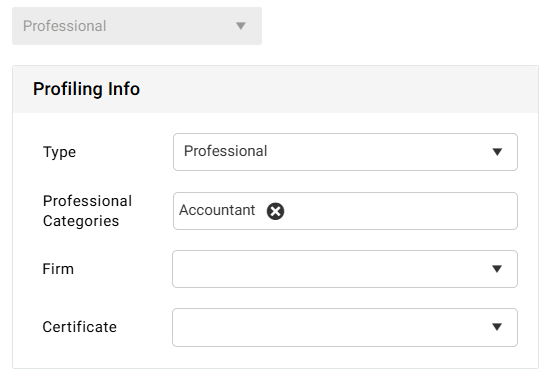Open the empty Certificate dropdown
This screenshot has width=557, height=382.
point(345,327)
